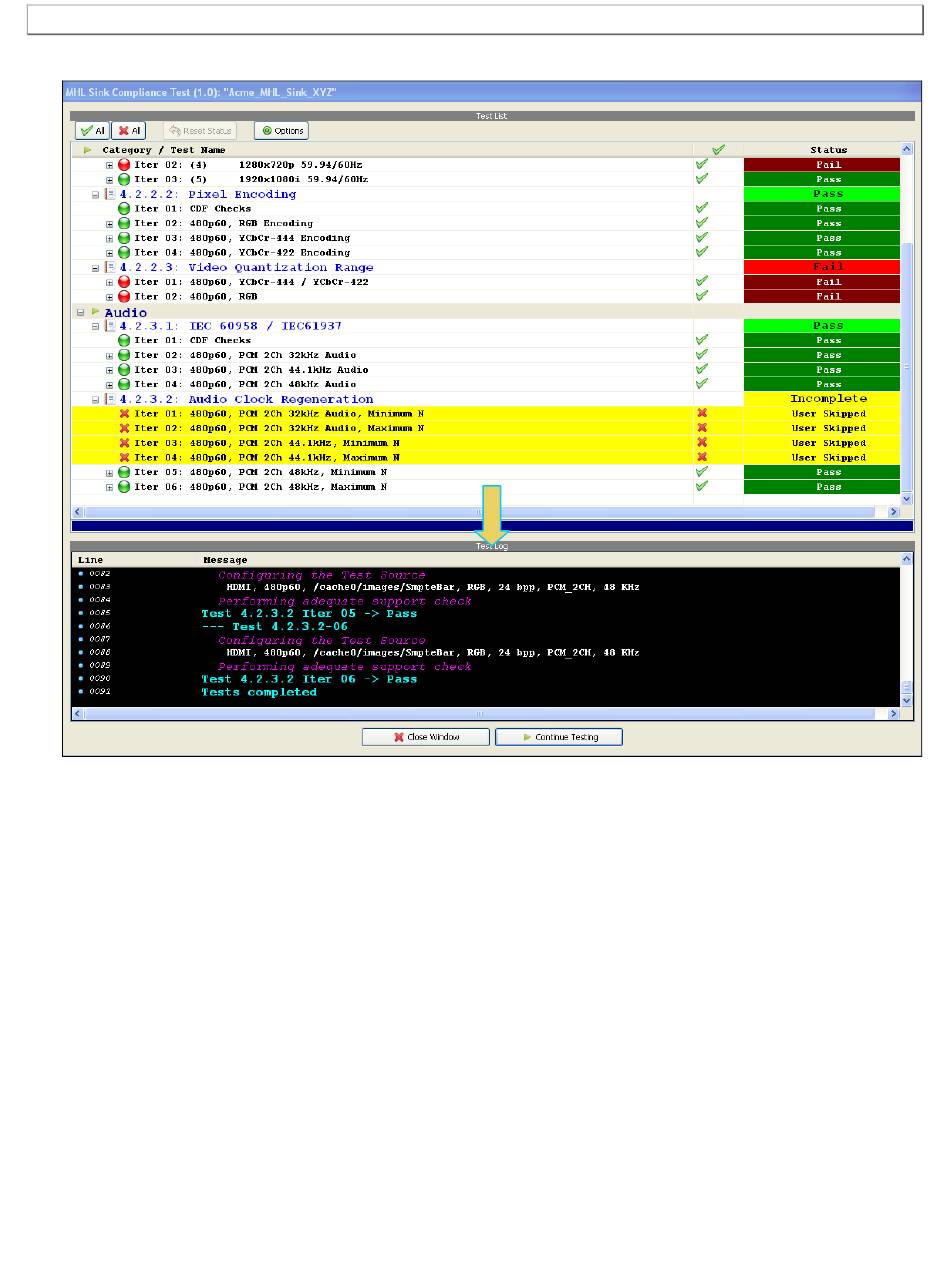
Task: Click green ball for Iter 06: 48kHz, Maximum N
Action: 125,487
